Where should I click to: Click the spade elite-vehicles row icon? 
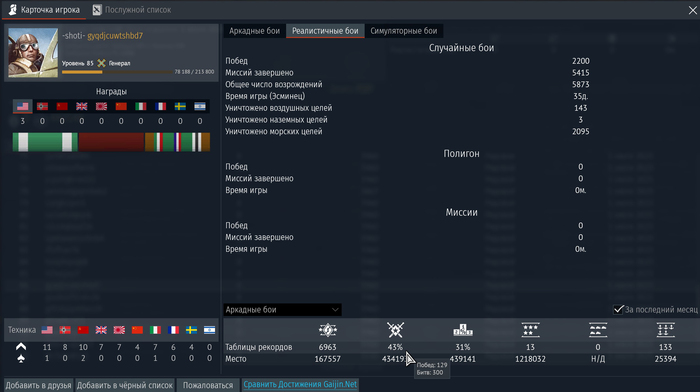tap(21, 358)
